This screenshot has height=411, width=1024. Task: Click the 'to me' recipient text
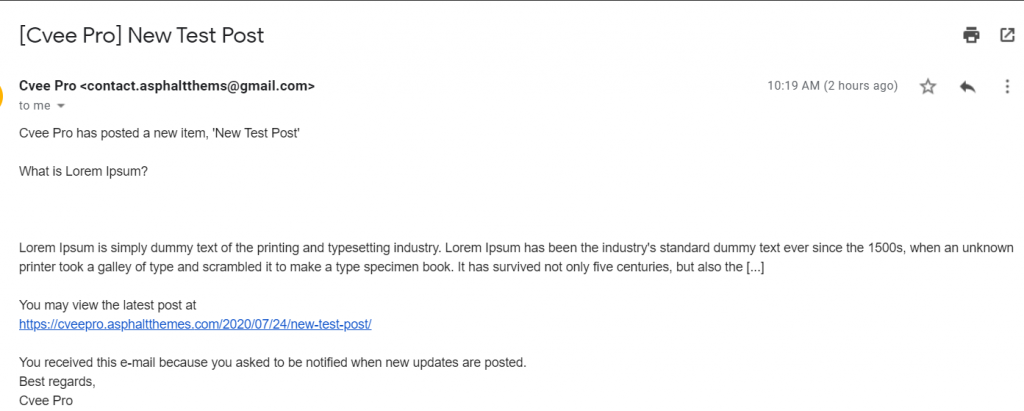pos(35,106)
